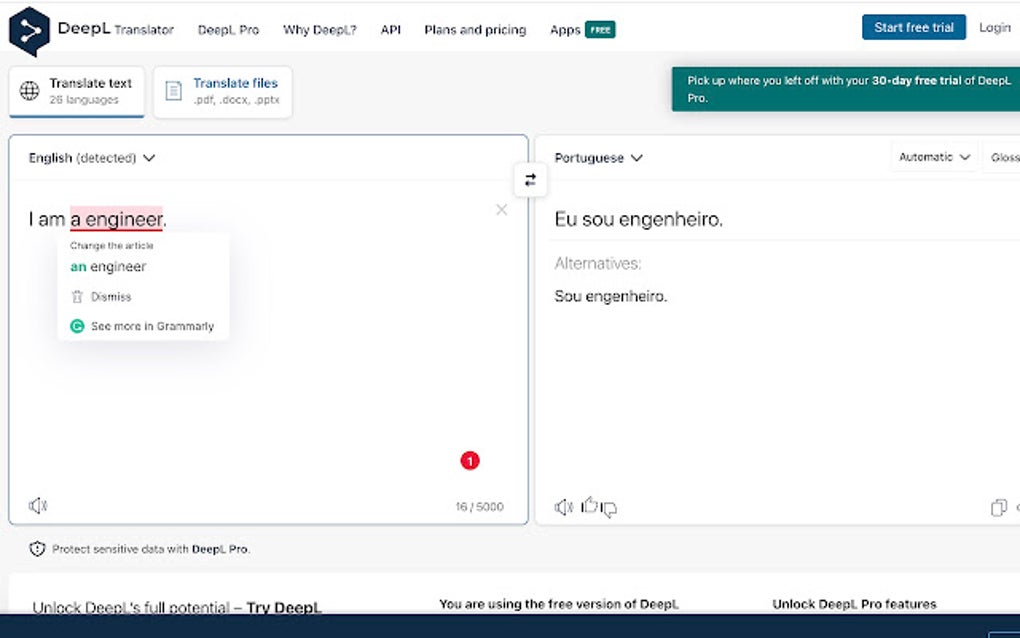Select the alternative 'Sou engenheiro.'
Screen dimensions: 1020x638
611,297
